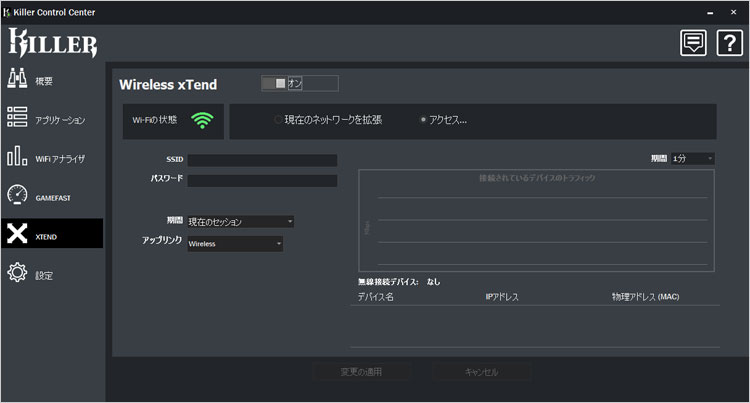
Task: Click the applications list icon
Action: tap(17, 117)
